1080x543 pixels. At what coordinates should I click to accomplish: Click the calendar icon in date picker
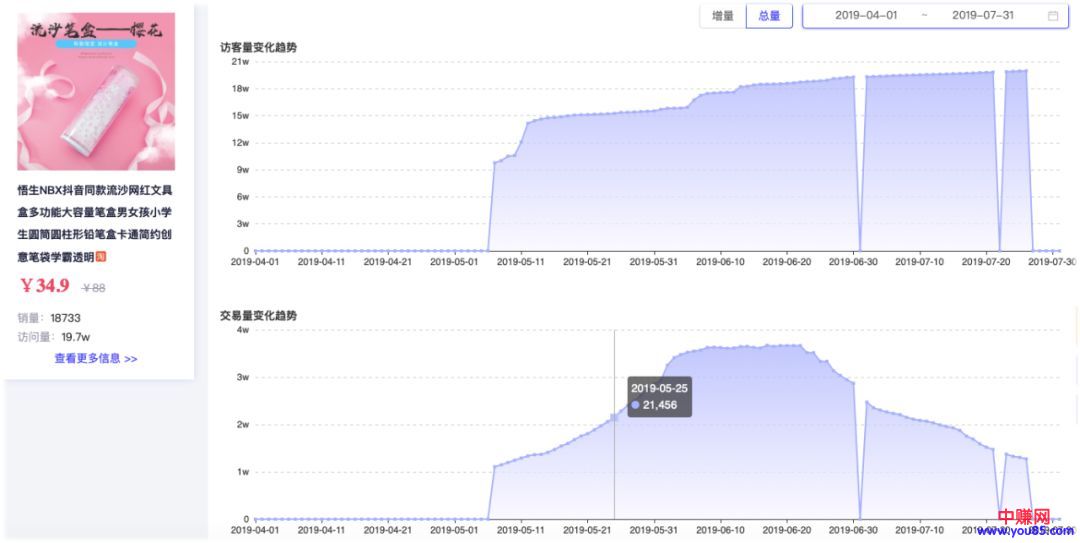click(x=1053, y=16)
